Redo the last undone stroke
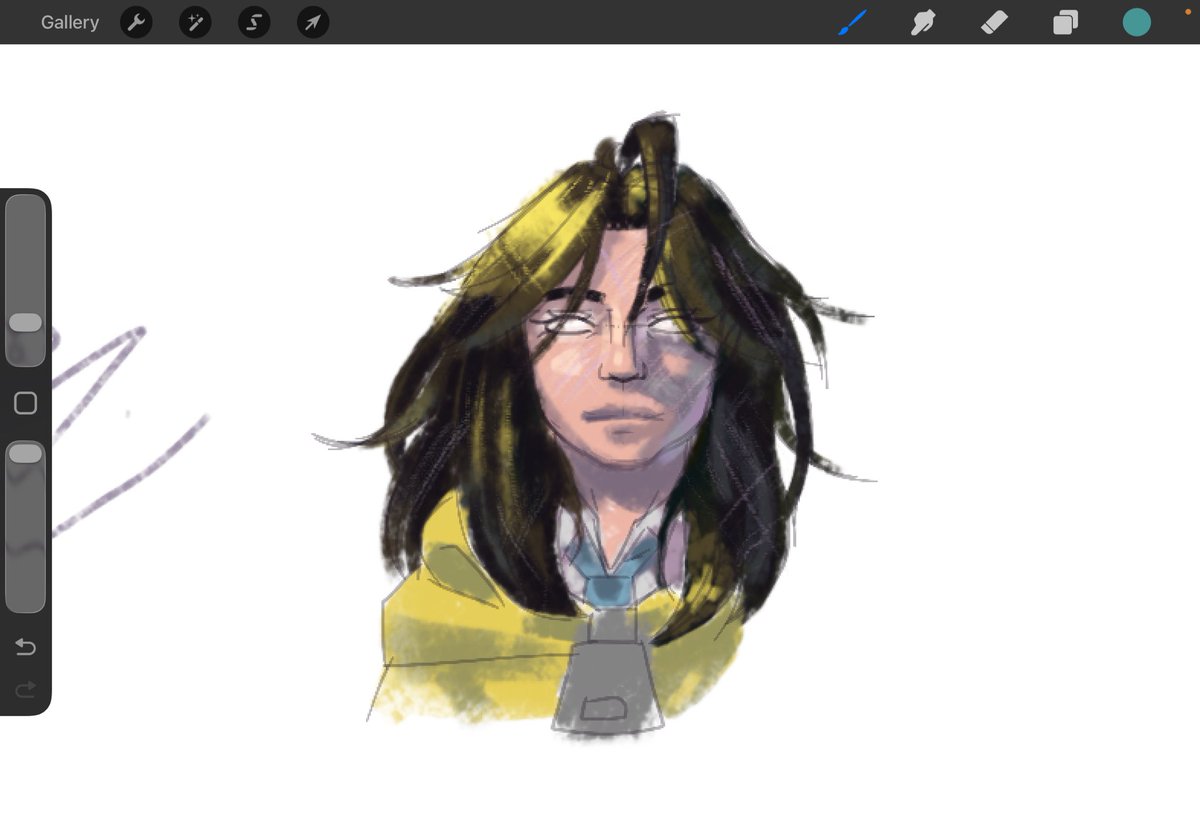The height and width of the screenshot is (834, 1200). (x=25, y=689)
